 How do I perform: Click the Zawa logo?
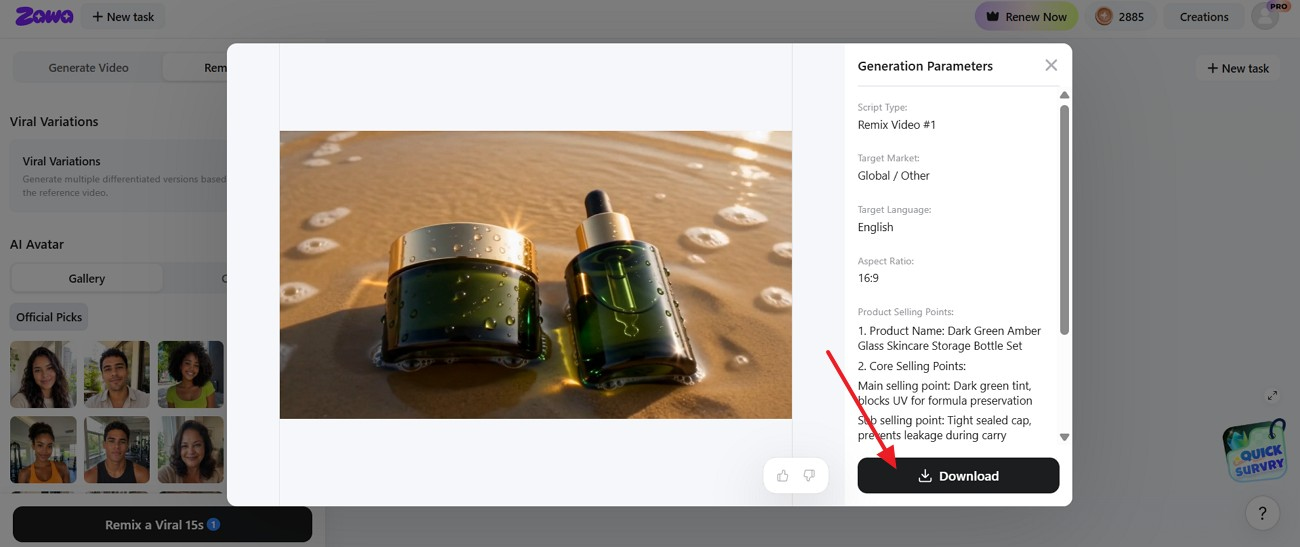point(44,16)
